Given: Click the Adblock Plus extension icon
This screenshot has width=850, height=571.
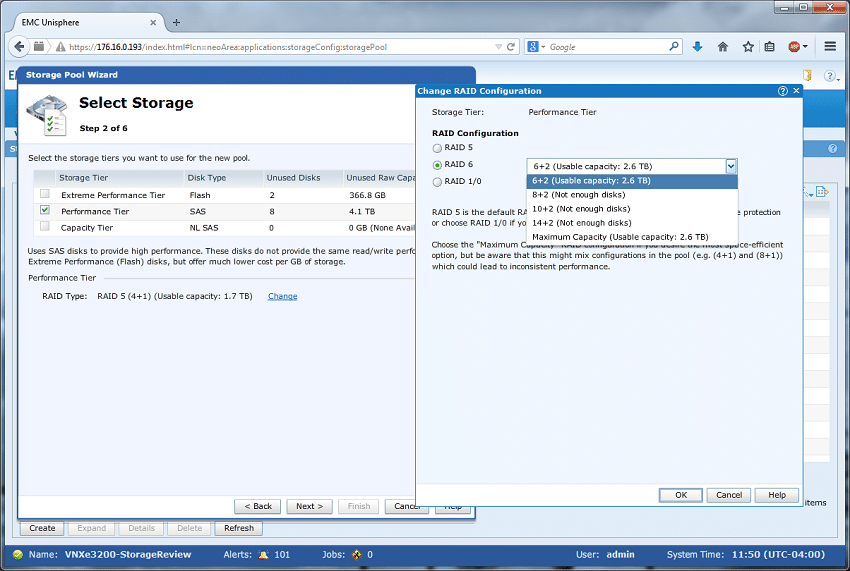Looking at the screenshot, I should click(x=794, y=47).
